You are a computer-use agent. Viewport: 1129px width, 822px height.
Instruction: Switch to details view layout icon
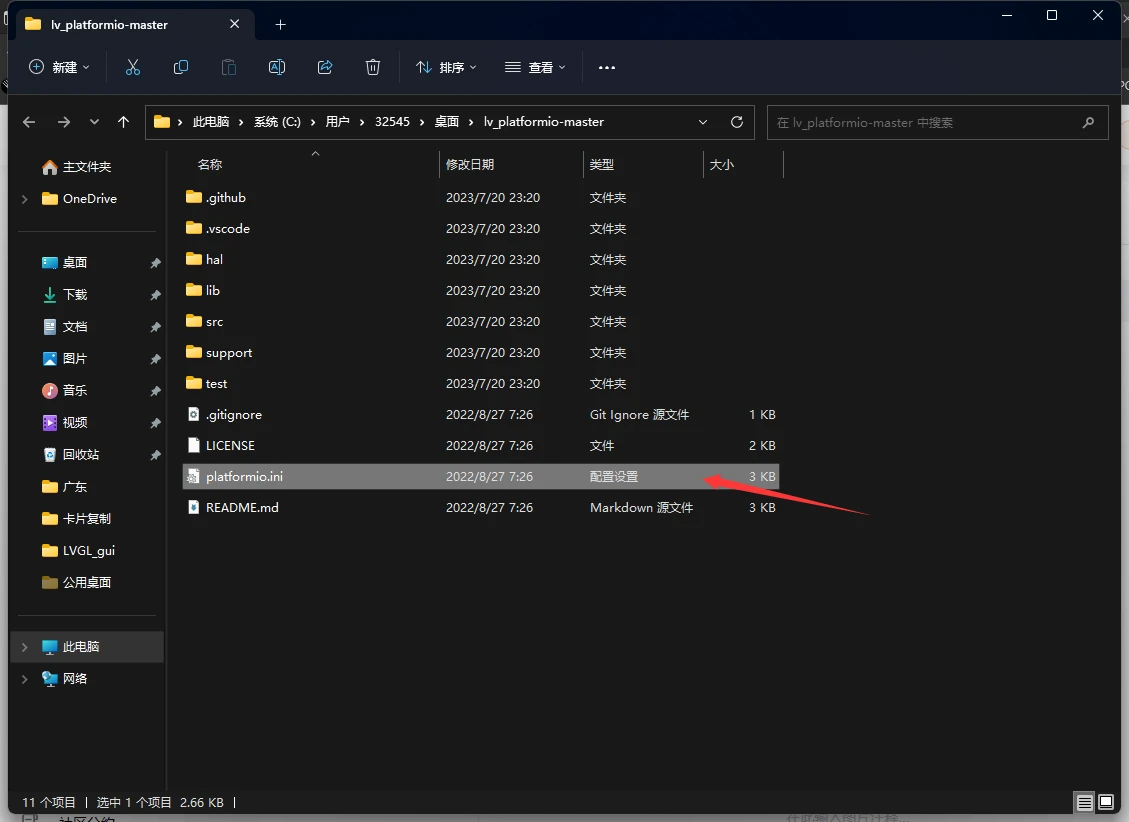click(x=1084, y=802)
